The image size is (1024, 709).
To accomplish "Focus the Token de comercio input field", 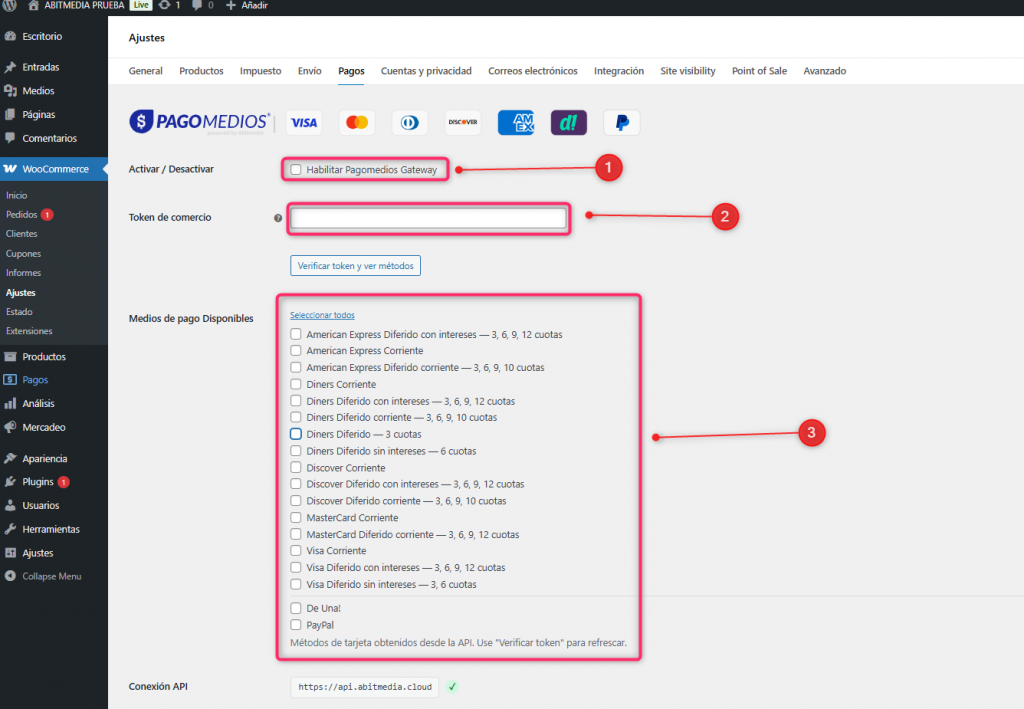I will click(x=428, y=218).
